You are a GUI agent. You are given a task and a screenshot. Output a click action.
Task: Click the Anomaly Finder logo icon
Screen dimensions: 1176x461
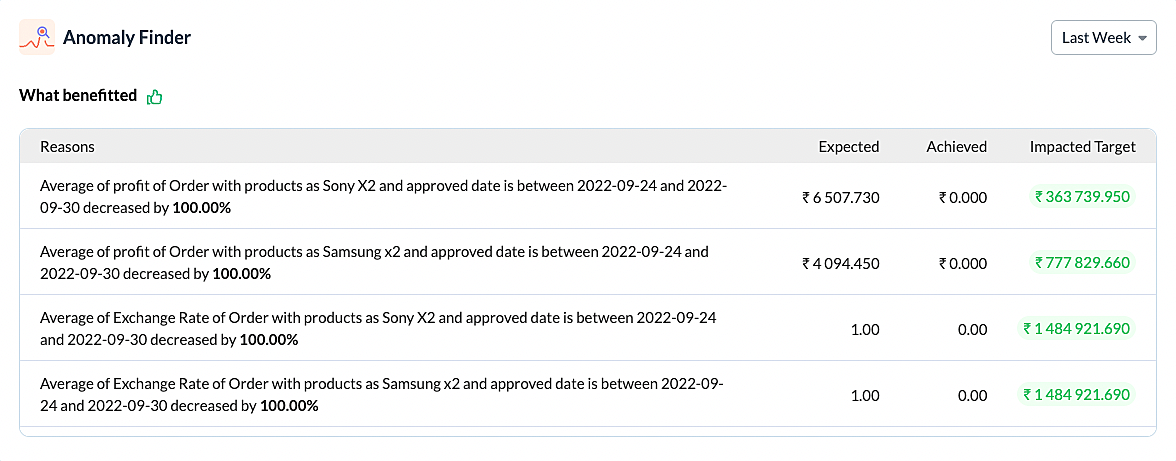(37, 38)
